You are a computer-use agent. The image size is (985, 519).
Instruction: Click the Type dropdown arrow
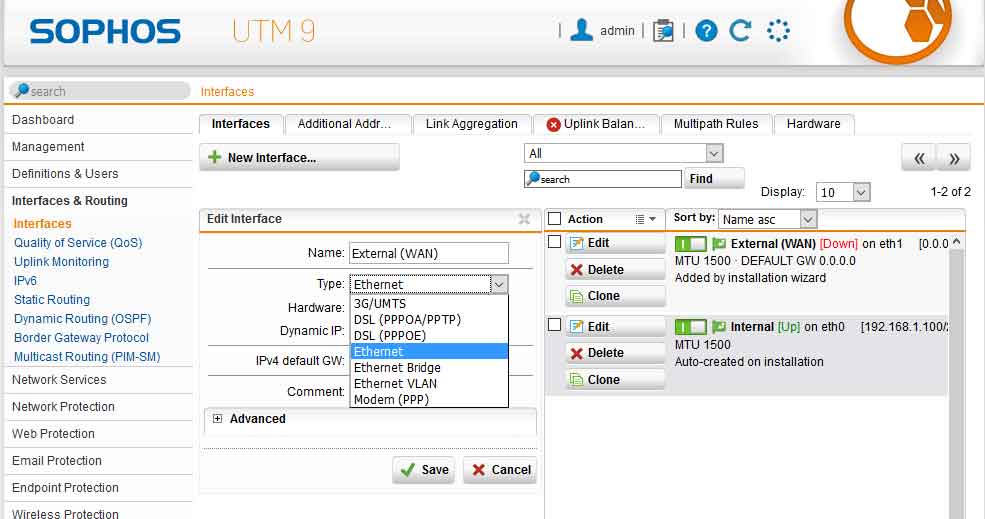coord(499,284)
